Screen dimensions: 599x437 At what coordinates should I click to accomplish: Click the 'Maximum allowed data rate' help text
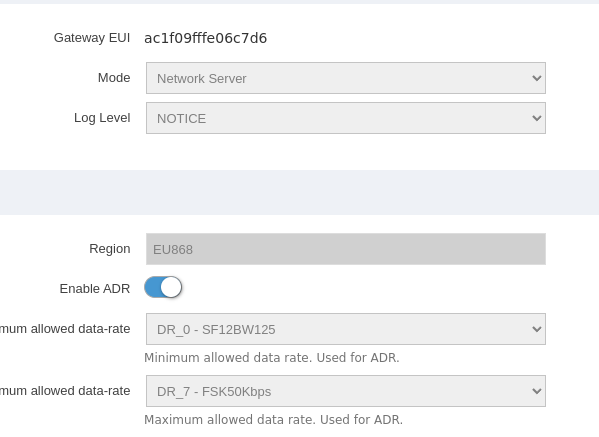click(274, 420)
